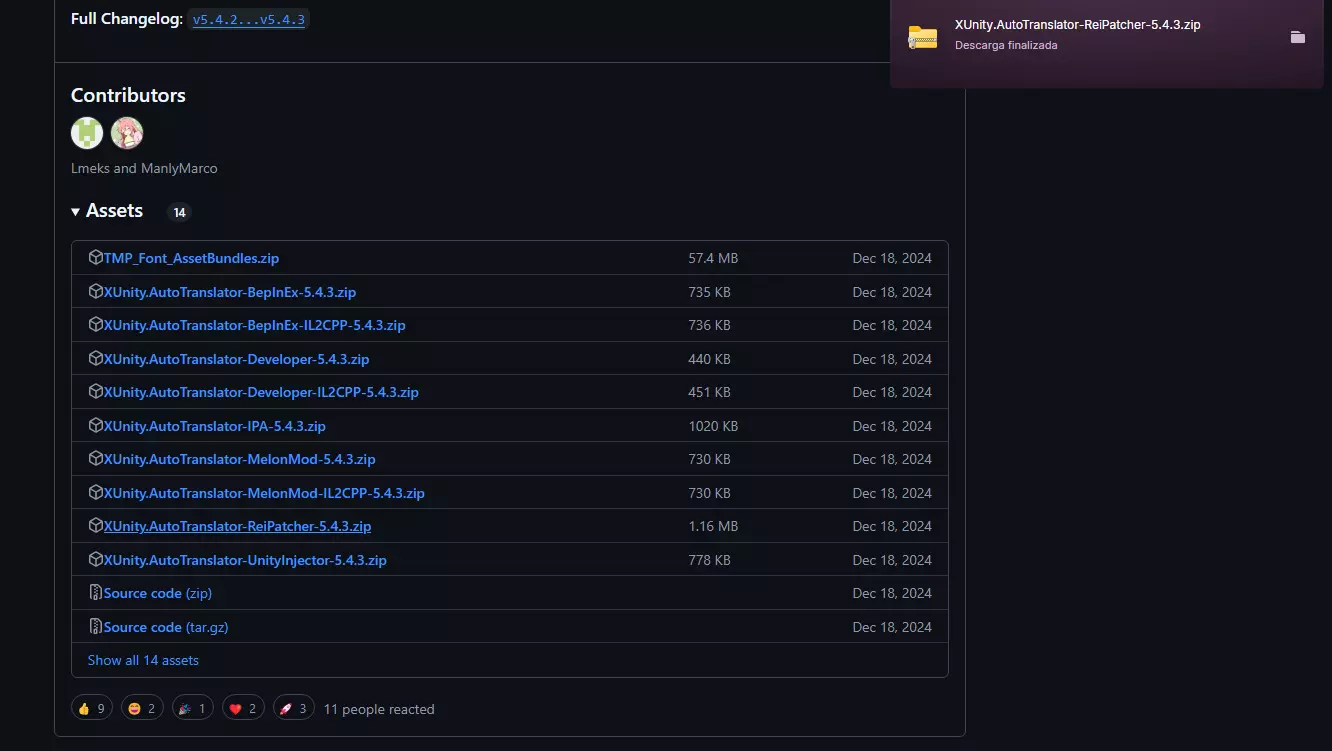1332x751 pixels.
Task: Select the 778 KB size of UnityInjector
Action: click(709, 560)
